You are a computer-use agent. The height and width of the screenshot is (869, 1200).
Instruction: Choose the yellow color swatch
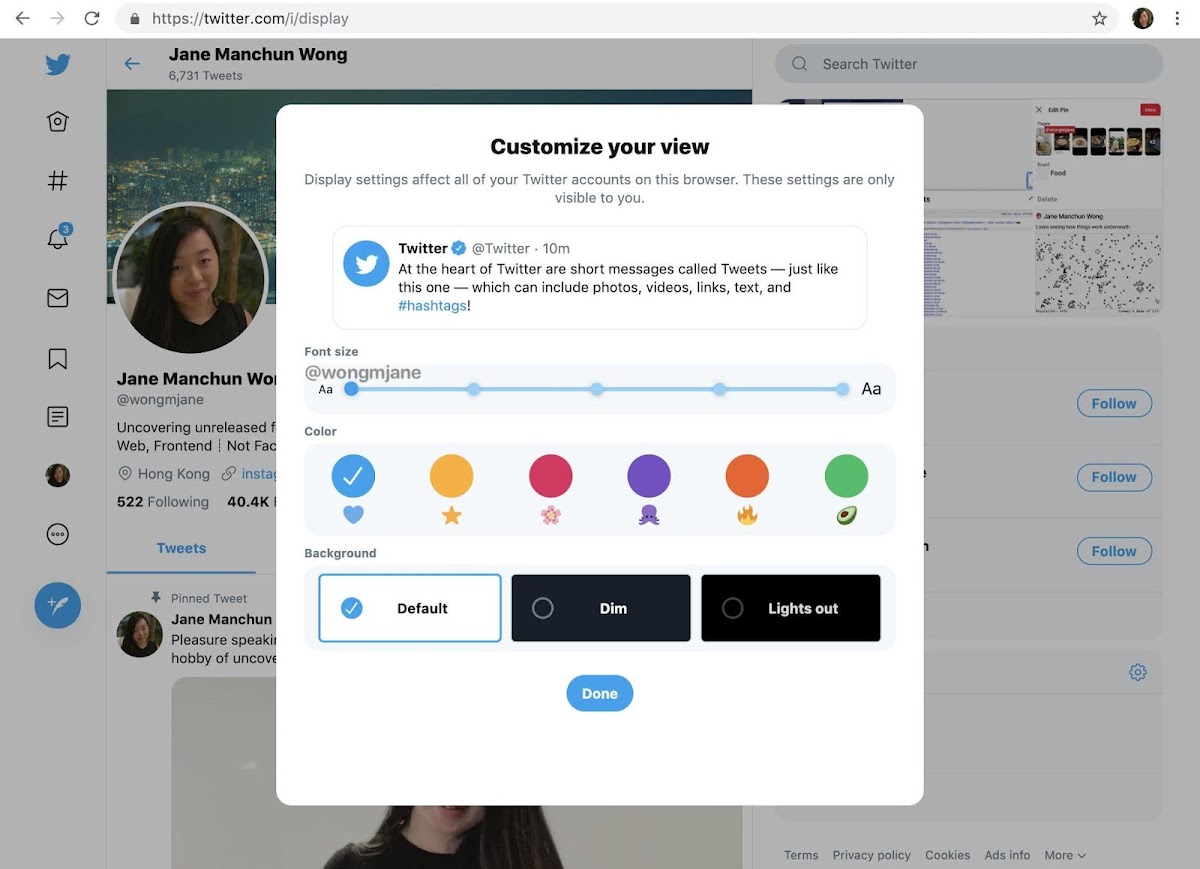coord(451,476)
